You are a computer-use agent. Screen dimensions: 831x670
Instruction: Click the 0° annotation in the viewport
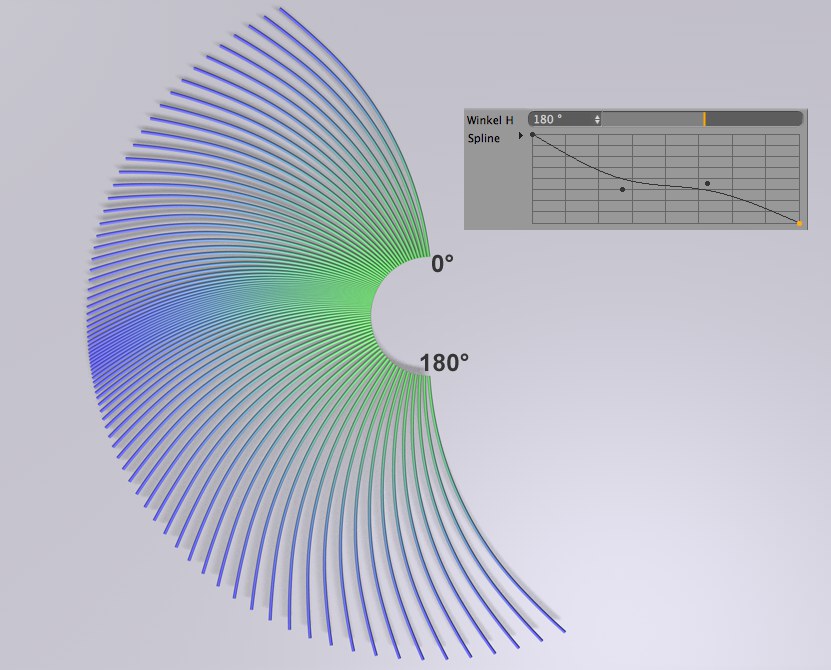click(442, 264)
